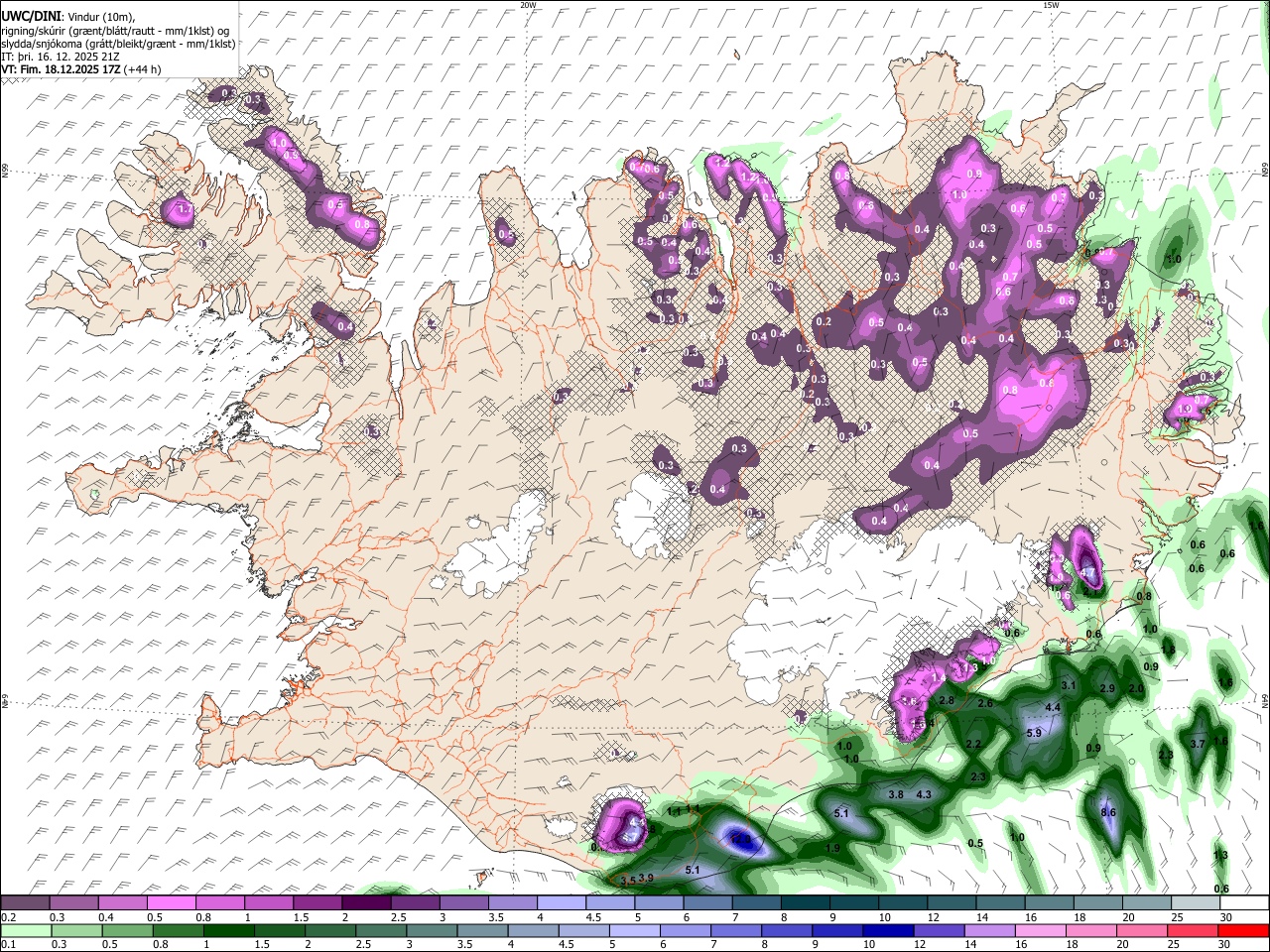The width and height of the screenshot is (1270, 952).
Task: Click the 2.8 rain value on the map
Action: (947, 701)
